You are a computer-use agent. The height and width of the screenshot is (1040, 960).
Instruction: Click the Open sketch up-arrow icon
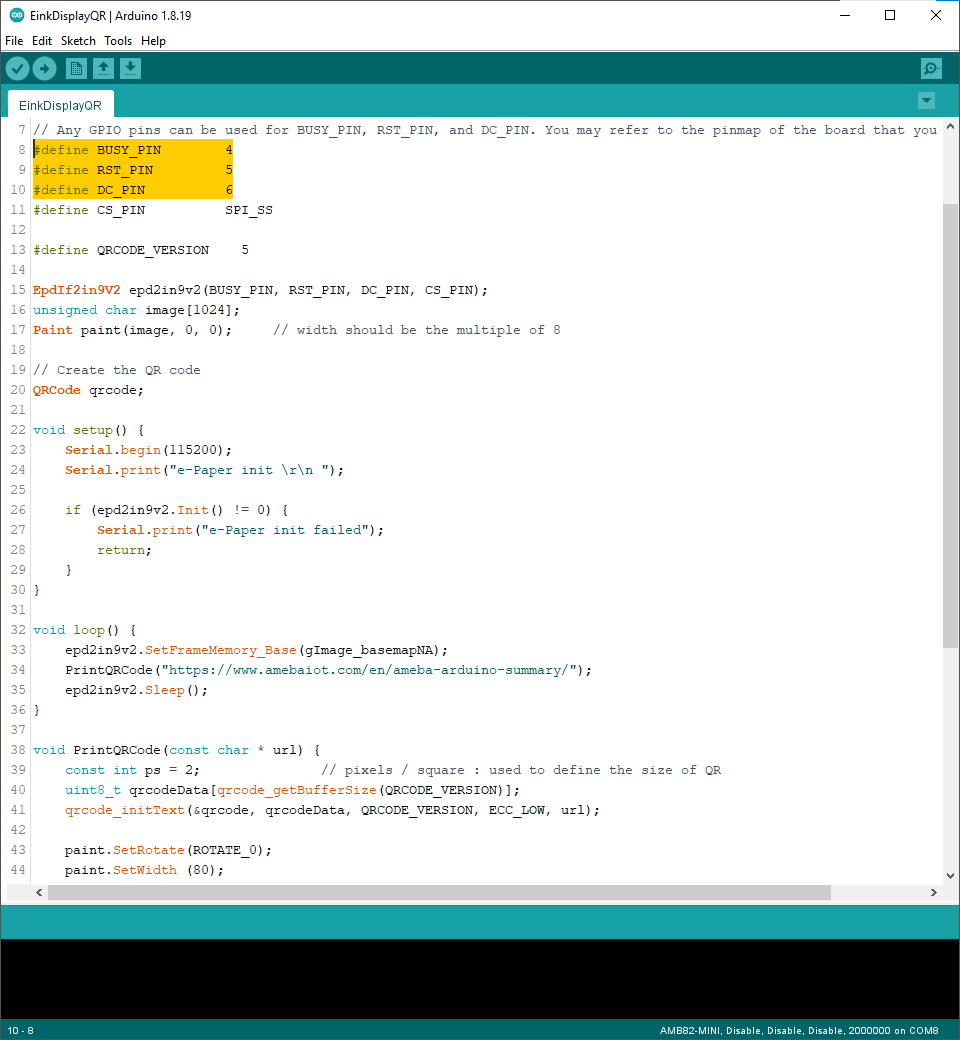[x=103, y=68]
